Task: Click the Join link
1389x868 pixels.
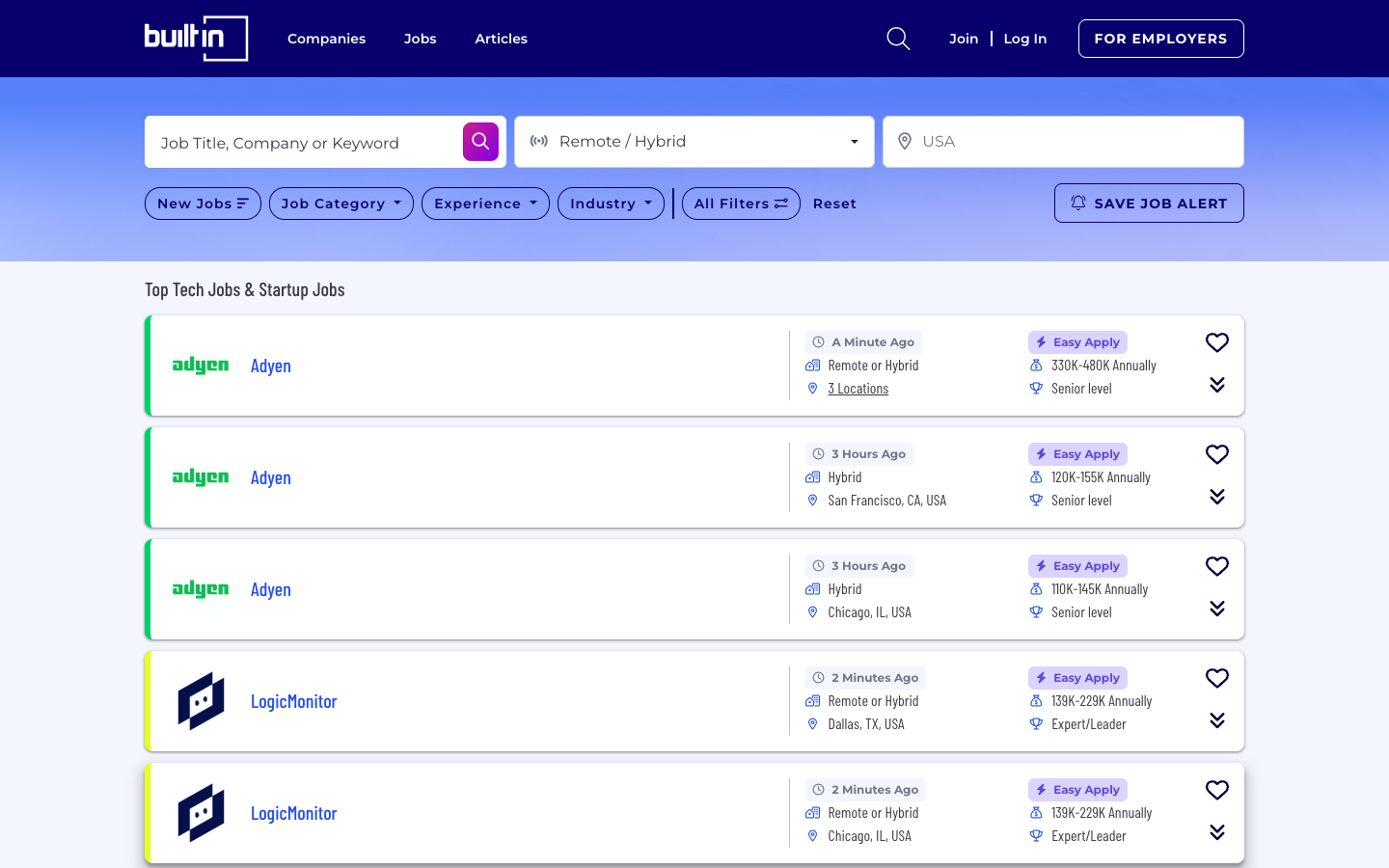Action: (x=964, y=39)
